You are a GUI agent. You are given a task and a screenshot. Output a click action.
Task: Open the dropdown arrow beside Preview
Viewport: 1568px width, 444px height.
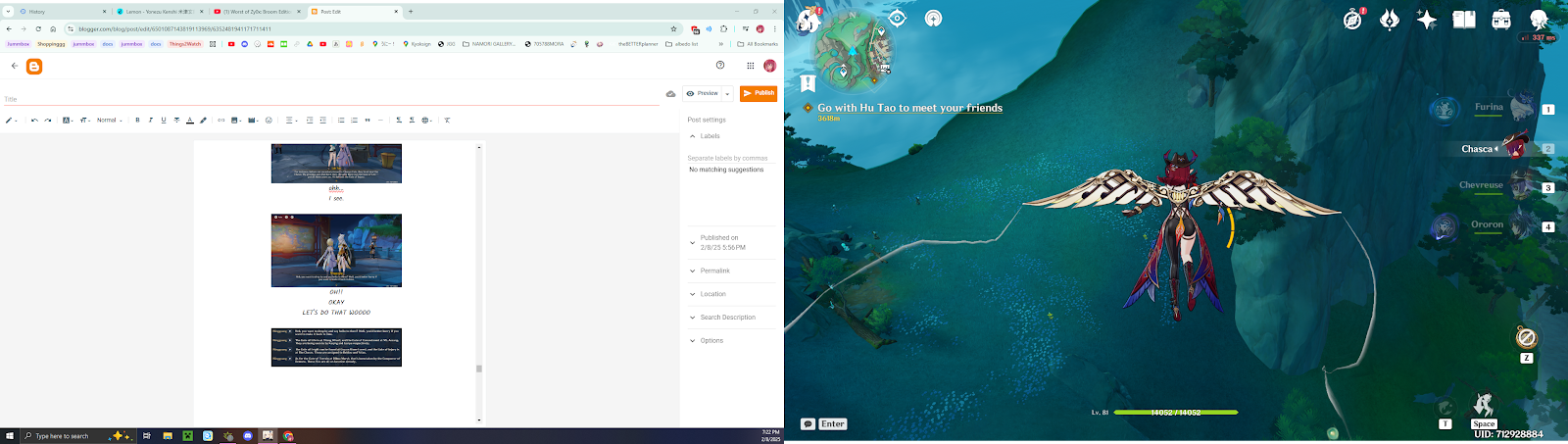tap(727, 94)
